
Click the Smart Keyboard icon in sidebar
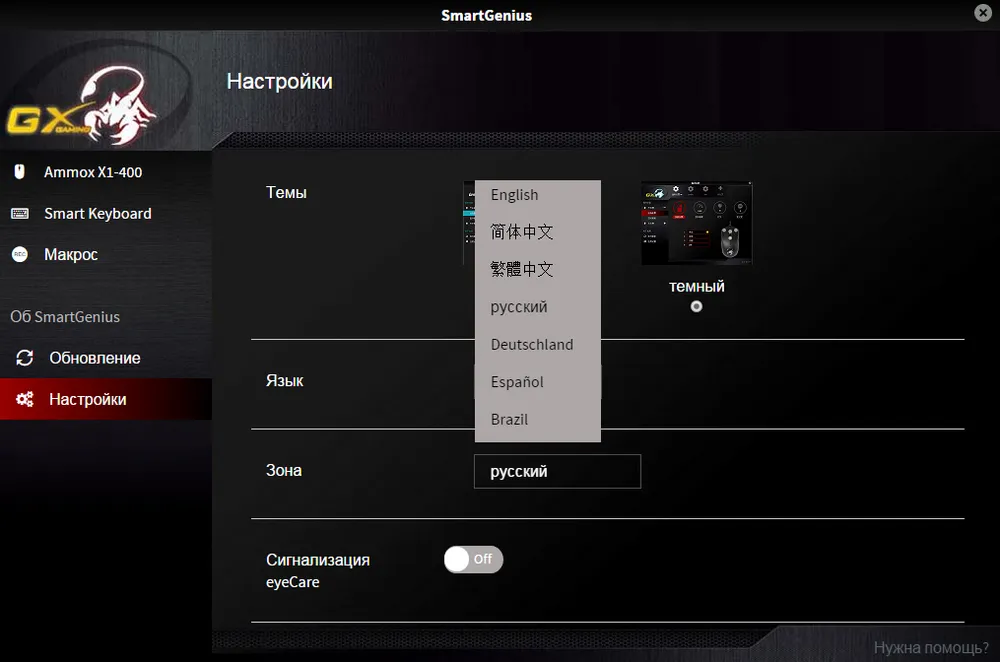[x=20, y=214]
